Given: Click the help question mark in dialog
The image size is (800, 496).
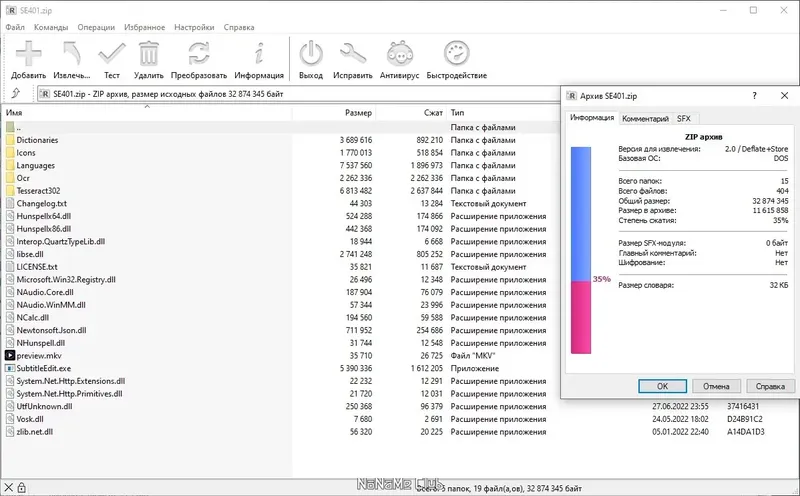Looking at the screenshot, I should coord(754,95).
